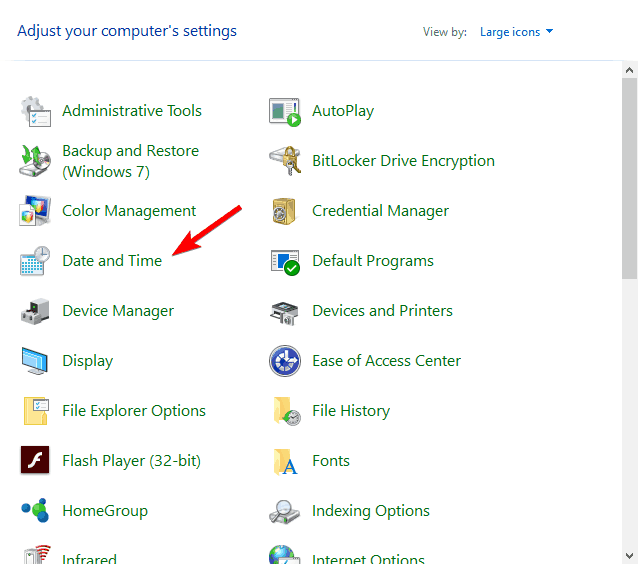The image size is (638, 564).
Task: Open Indexing Options link
Action: pyautogui.click(x=371, y=511)
